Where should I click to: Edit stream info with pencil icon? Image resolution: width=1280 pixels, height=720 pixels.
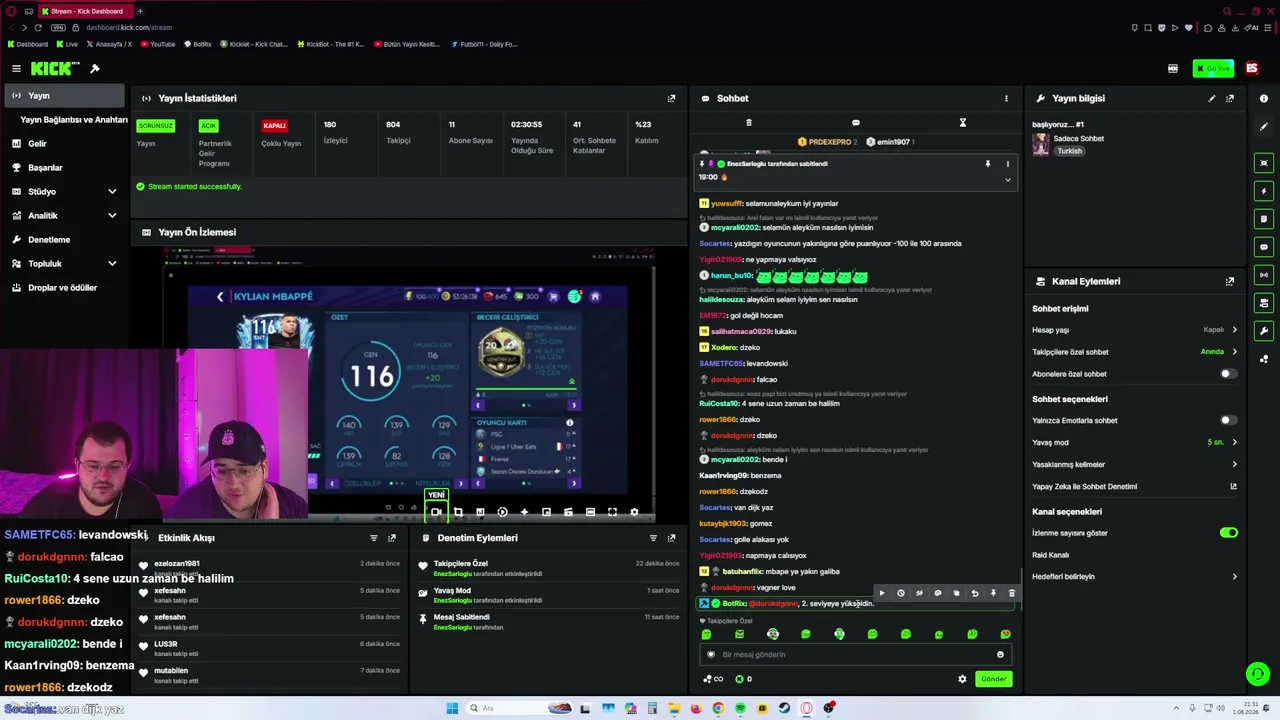click(1212, 98)
